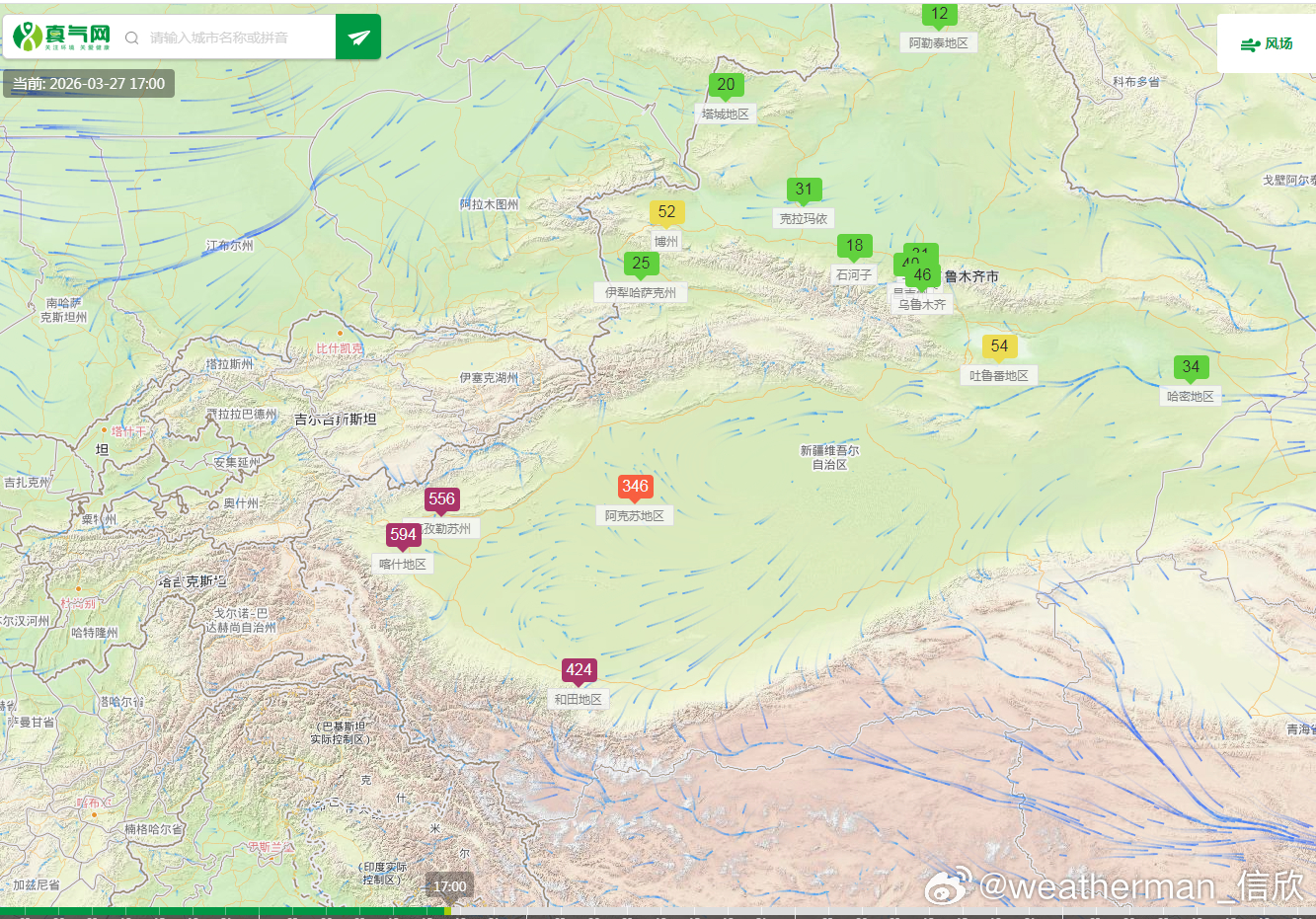Click the 奥什州 map label
Image resolution: width=1316 pixels, height=919 pixels.
click(x=241, y=503)
